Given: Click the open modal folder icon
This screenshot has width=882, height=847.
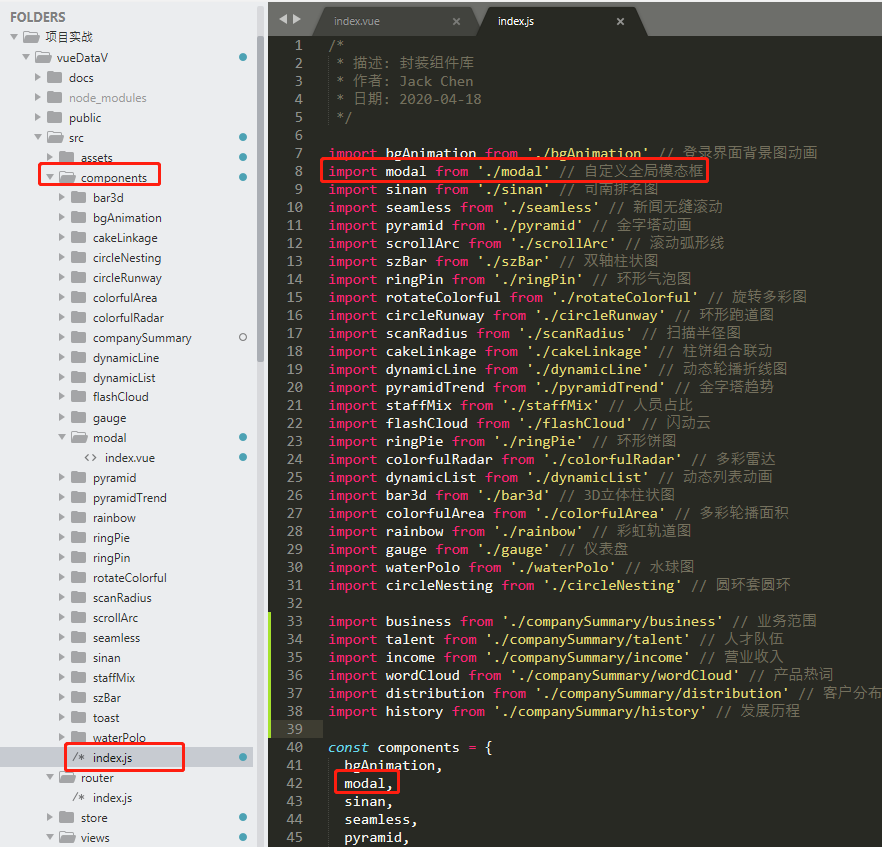Looking at the screenshot, I should point(79,437).
